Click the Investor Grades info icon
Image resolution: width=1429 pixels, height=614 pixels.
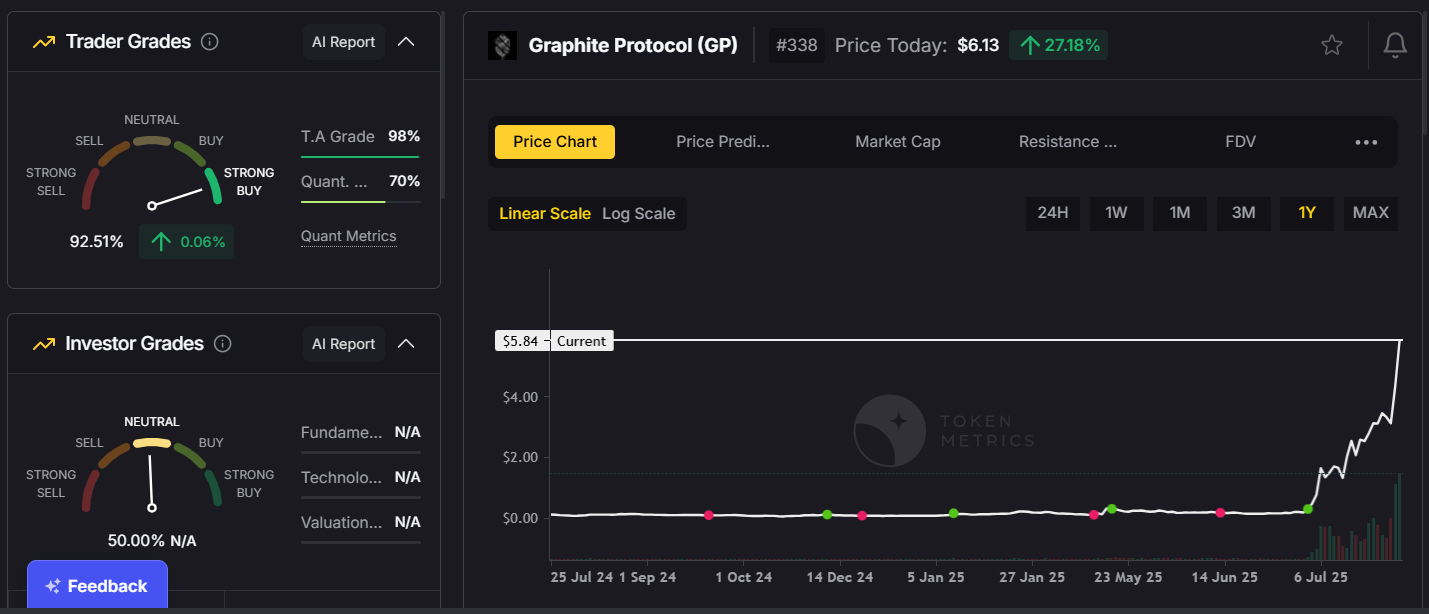223,344
